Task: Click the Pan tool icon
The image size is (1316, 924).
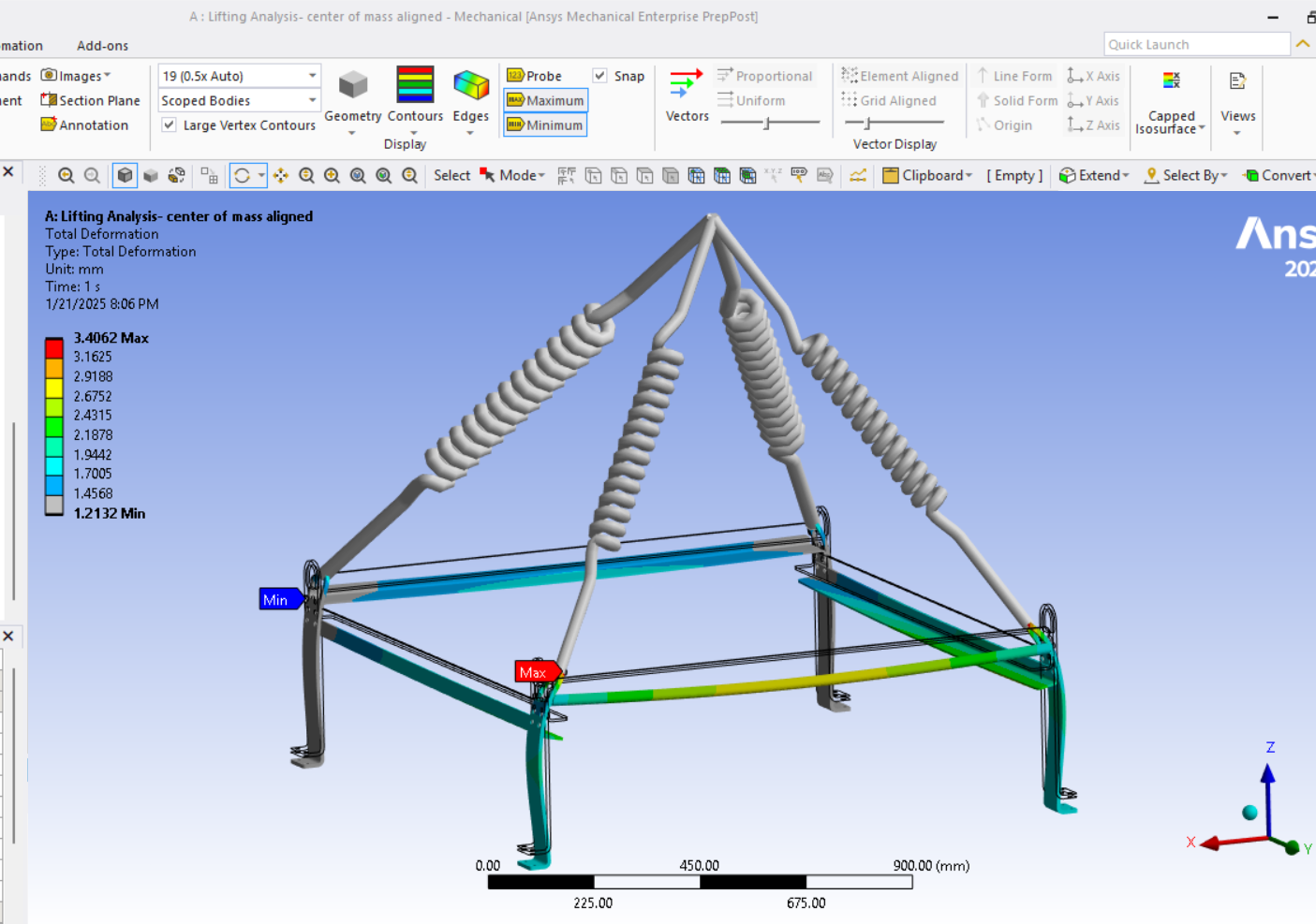Action: (281, 175)
